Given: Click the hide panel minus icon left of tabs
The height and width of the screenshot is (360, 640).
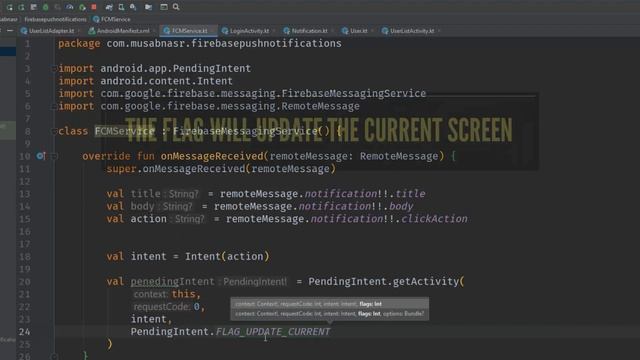Looking at the screenshot, I should (10, 31).
